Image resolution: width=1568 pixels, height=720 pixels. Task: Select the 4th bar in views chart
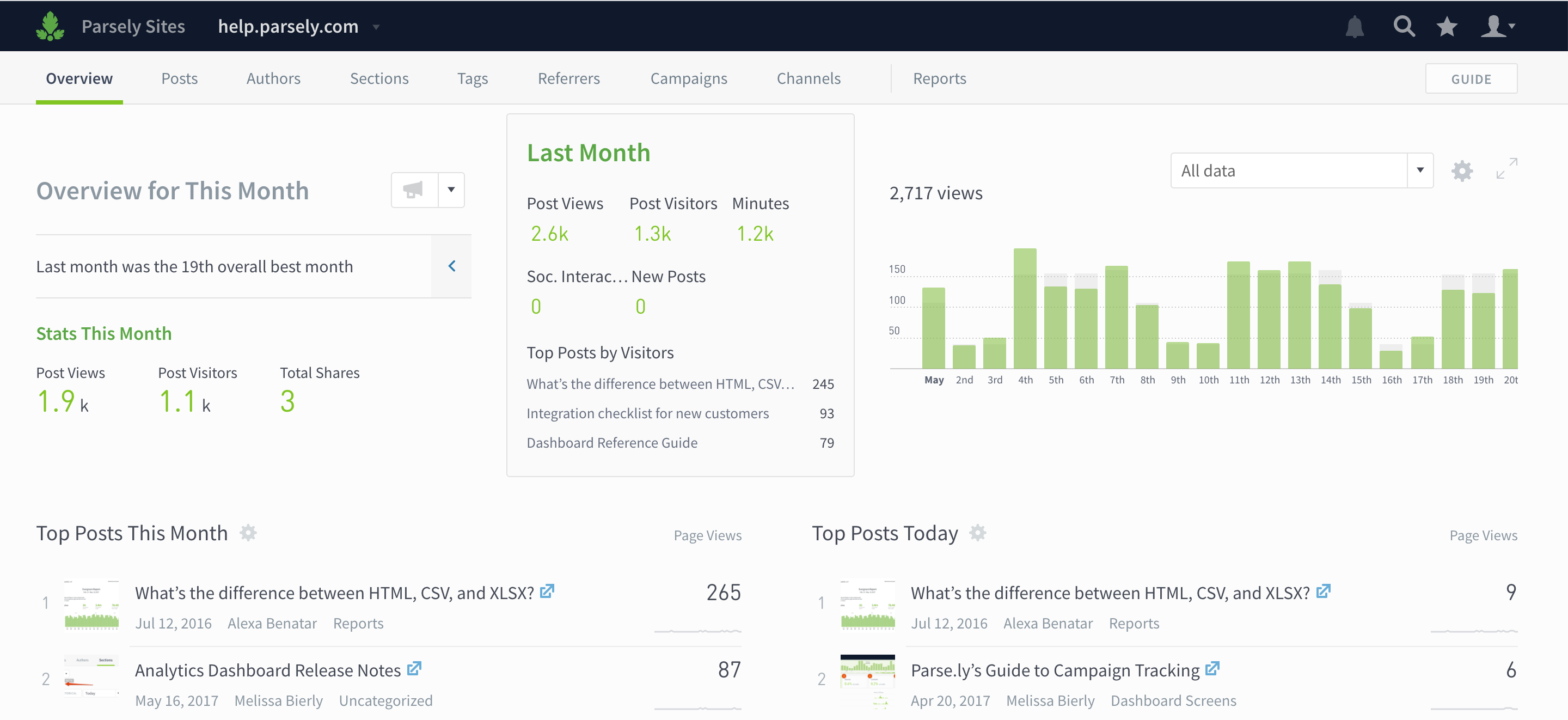1025,308
